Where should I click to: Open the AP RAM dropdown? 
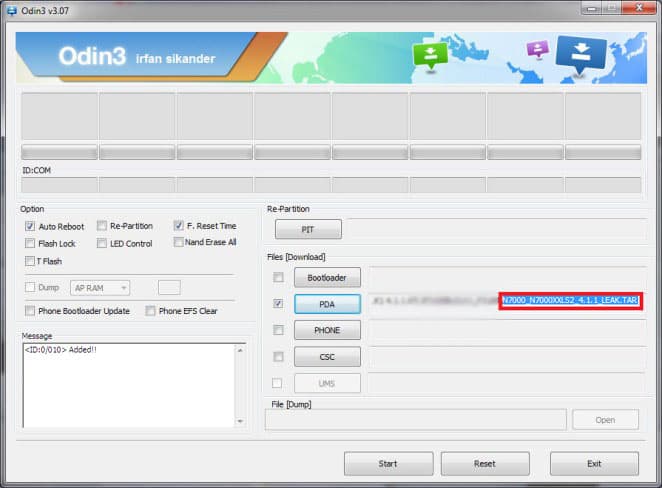100,288
